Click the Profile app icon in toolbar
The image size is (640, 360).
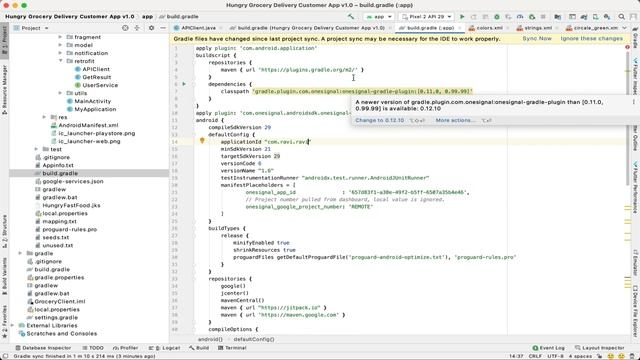520,17
